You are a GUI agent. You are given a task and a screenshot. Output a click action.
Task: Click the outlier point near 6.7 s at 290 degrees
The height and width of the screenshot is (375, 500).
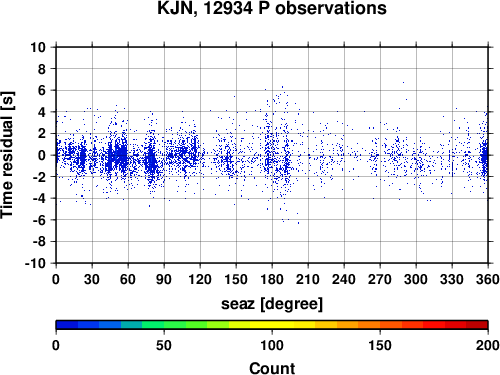point(403,82)
